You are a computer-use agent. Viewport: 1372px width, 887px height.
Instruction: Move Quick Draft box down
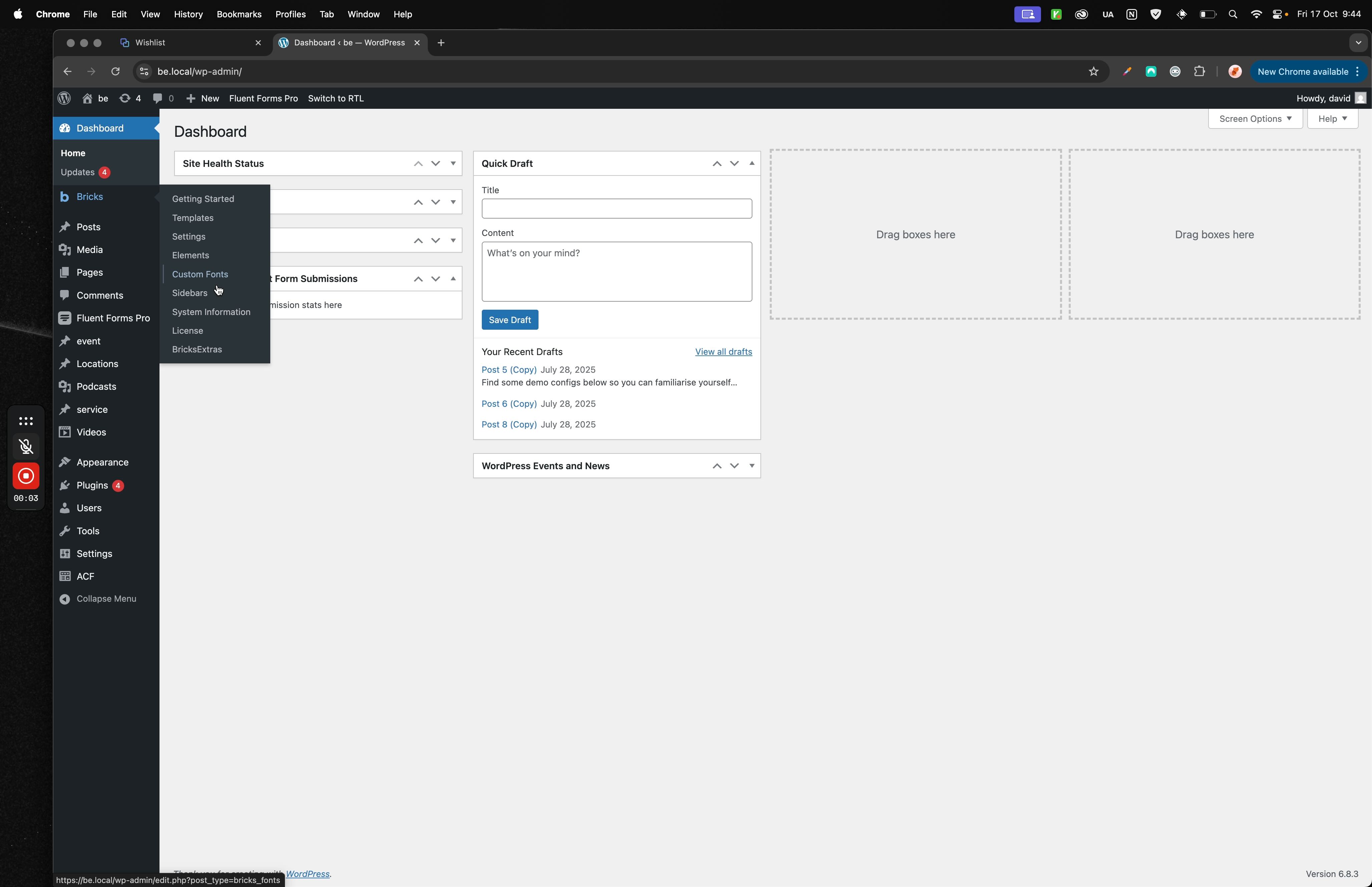pos(734,164)
